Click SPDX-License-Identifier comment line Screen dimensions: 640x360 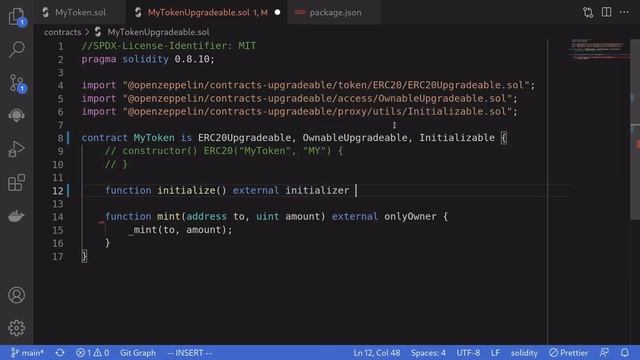coord(169,46)
